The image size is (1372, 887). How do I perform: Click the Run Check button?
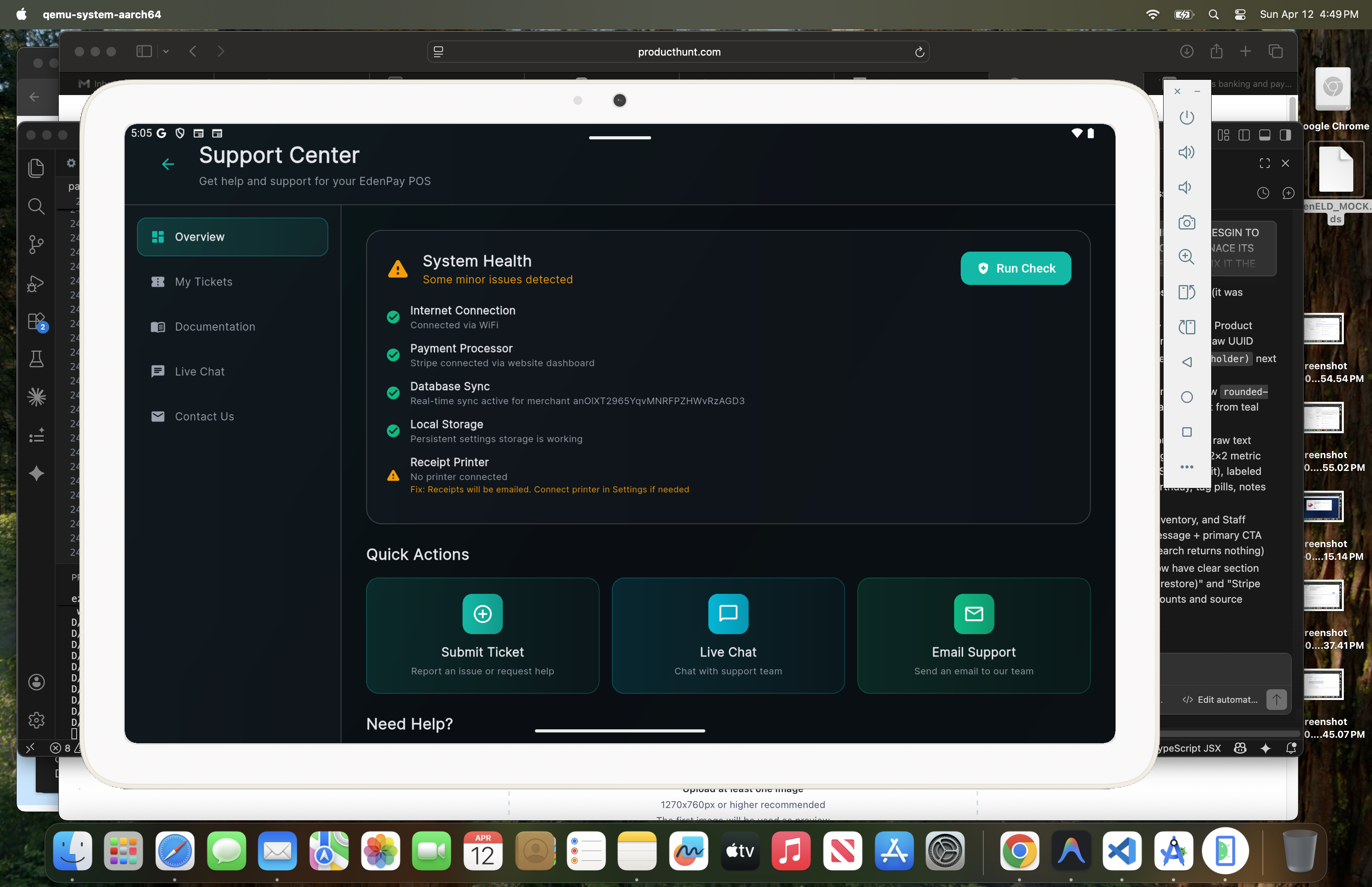[x=1015, y=268]
